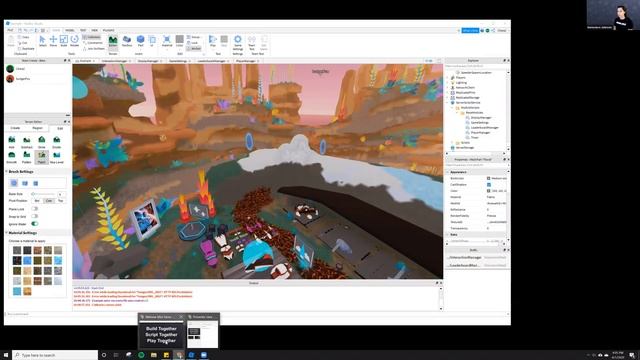Click the Copy button in Clipboard group
The image size is (640, 360).
[x=24, y=37]
